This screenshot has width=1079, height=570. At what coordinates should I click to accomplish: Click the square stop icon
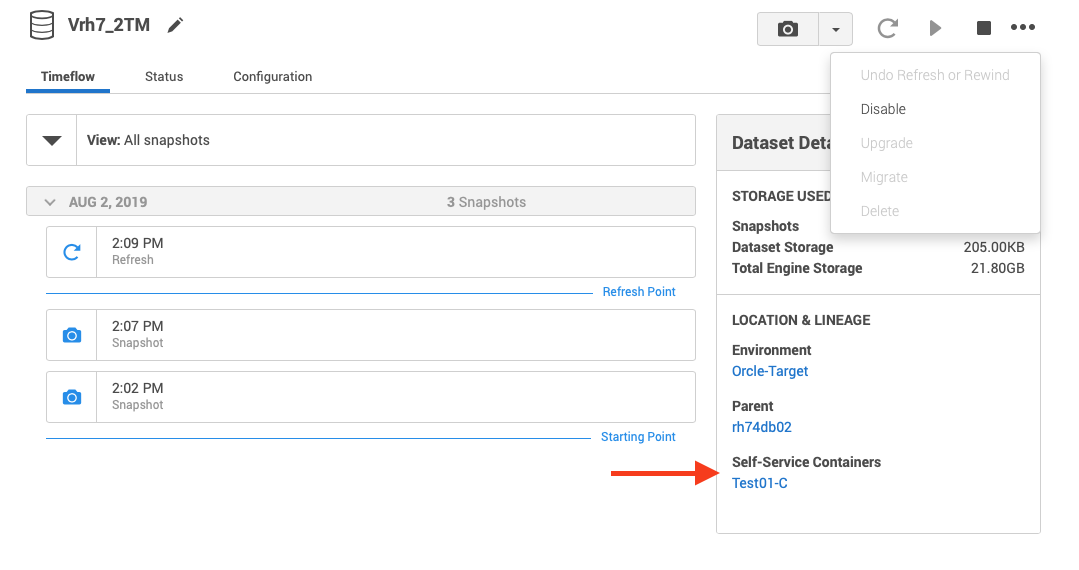tap(984, 28)
